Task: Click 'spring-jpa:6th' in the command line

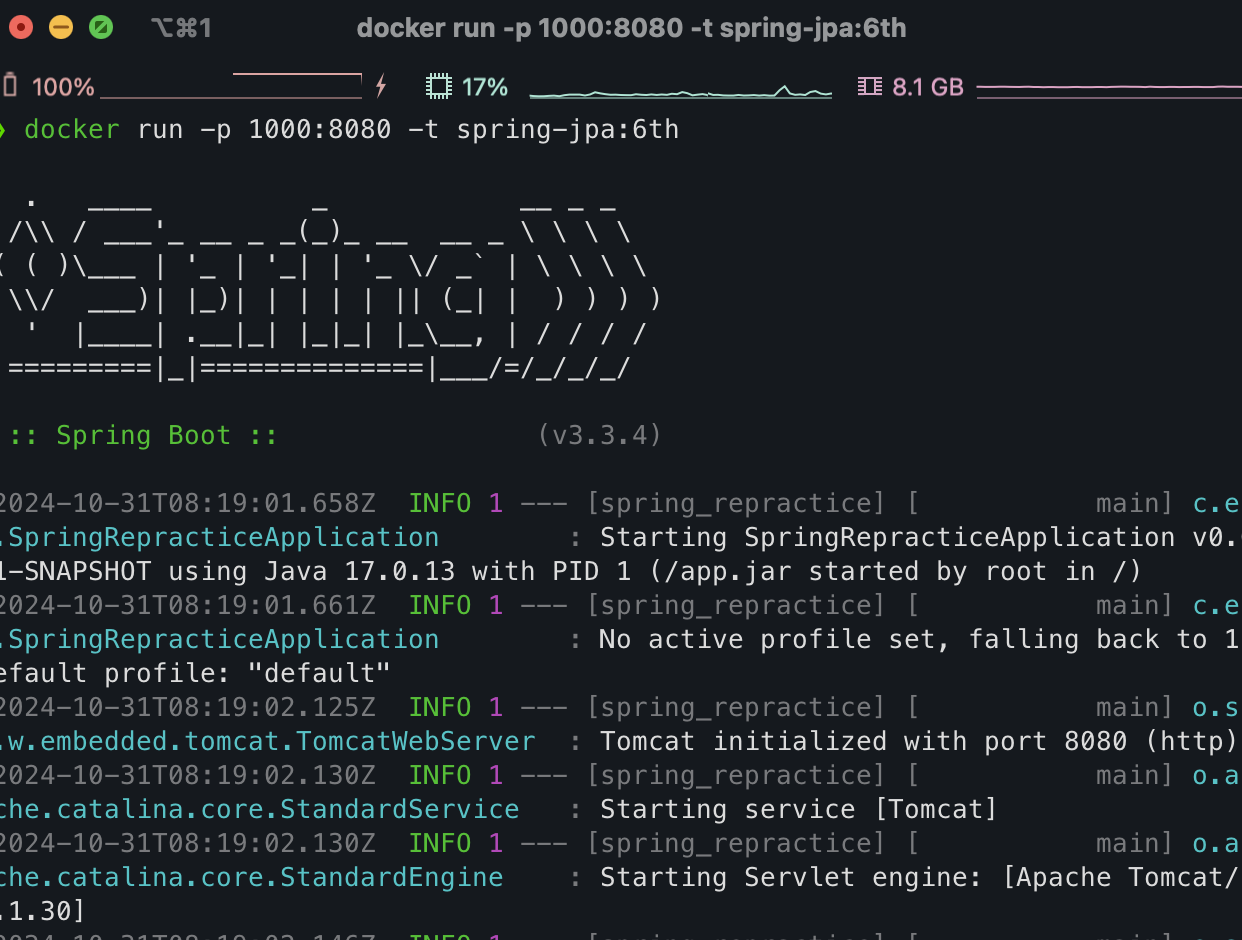Action: 568,130
